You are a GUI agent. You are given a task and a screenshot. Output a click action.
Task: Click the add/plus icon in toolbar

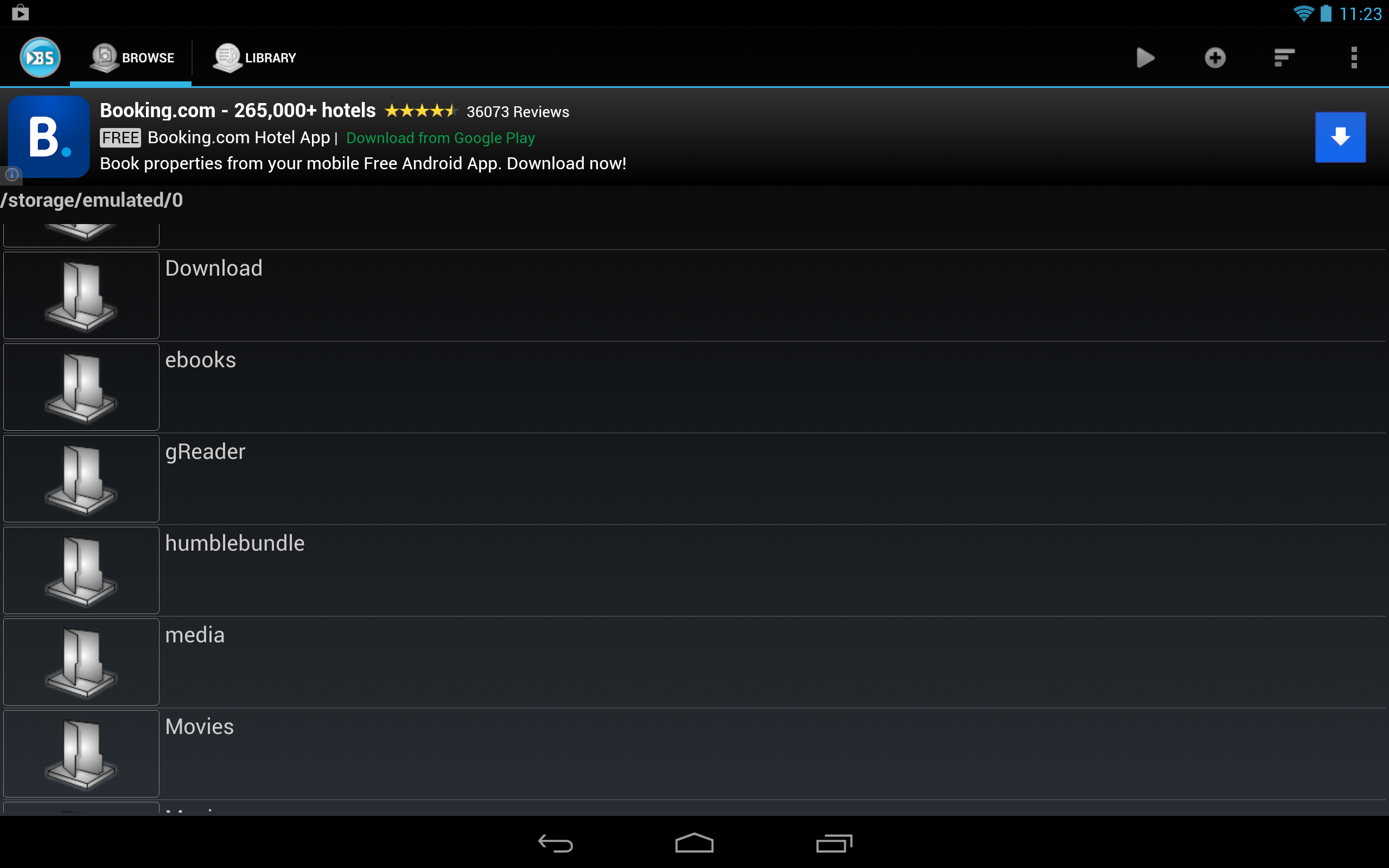tap(1213, 56)
